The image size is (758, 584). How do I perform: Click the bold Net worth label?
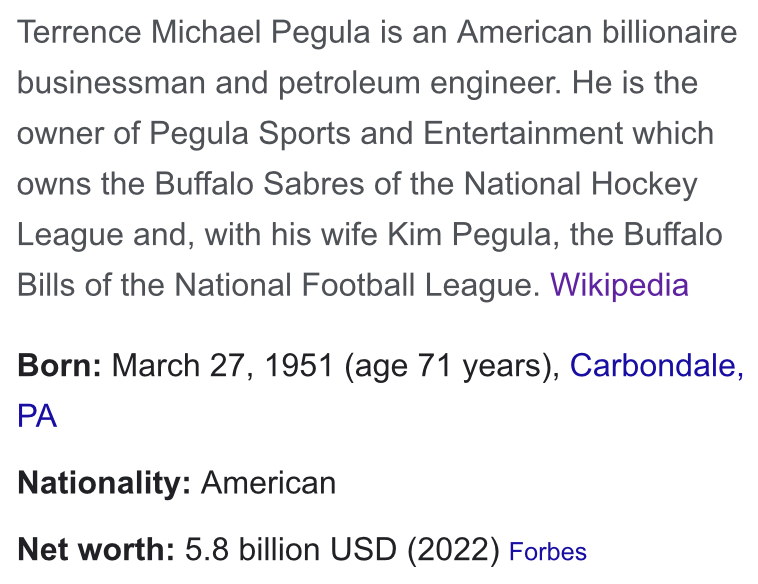96,550
